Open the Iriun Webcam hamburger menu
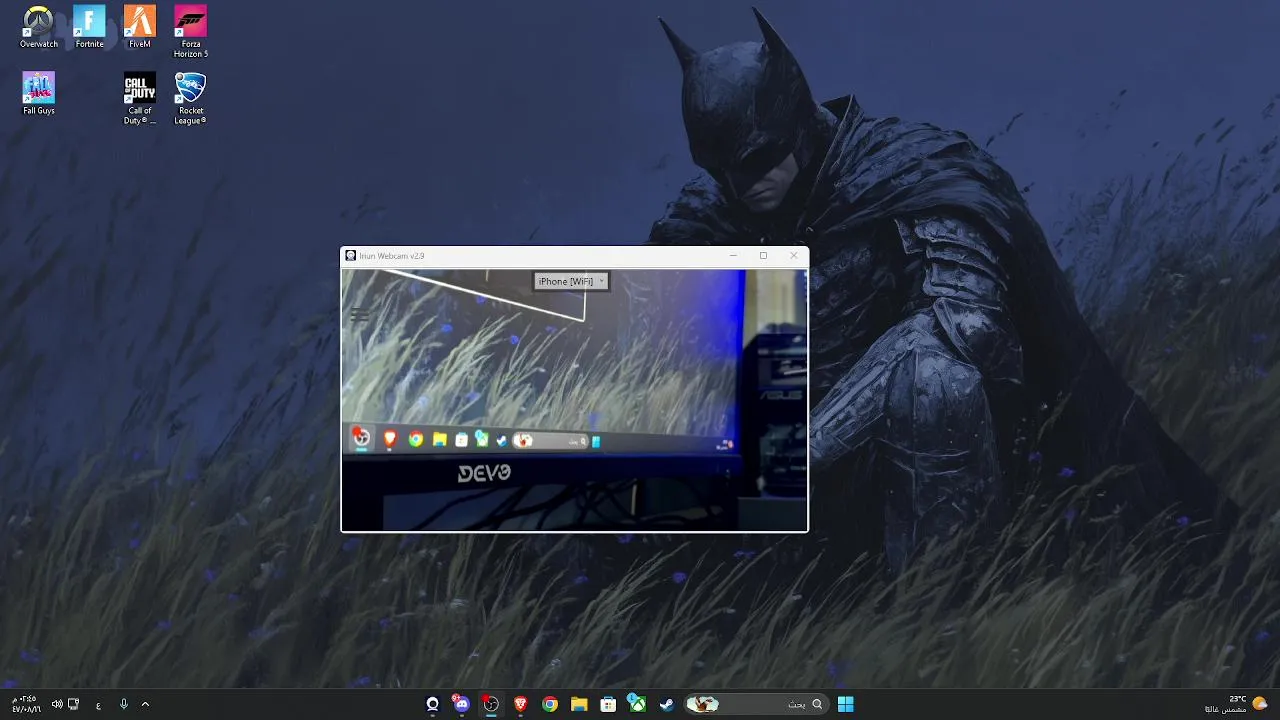The height and width of the screenshot is (720, 1280). (x=360, y=314)
